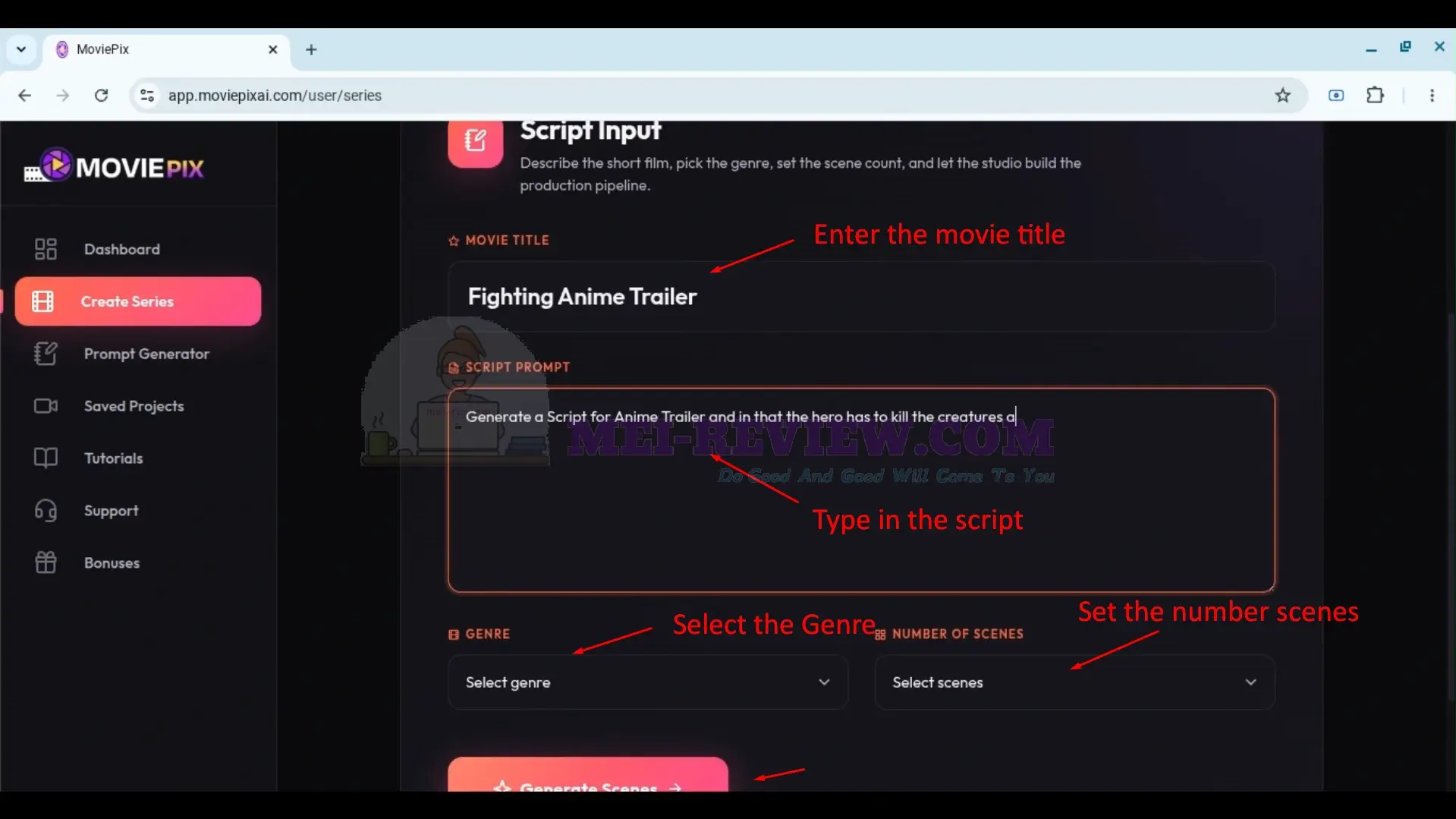Click the Script Input pink edit icon
1456x819 pixels.
tap(476, 140)
